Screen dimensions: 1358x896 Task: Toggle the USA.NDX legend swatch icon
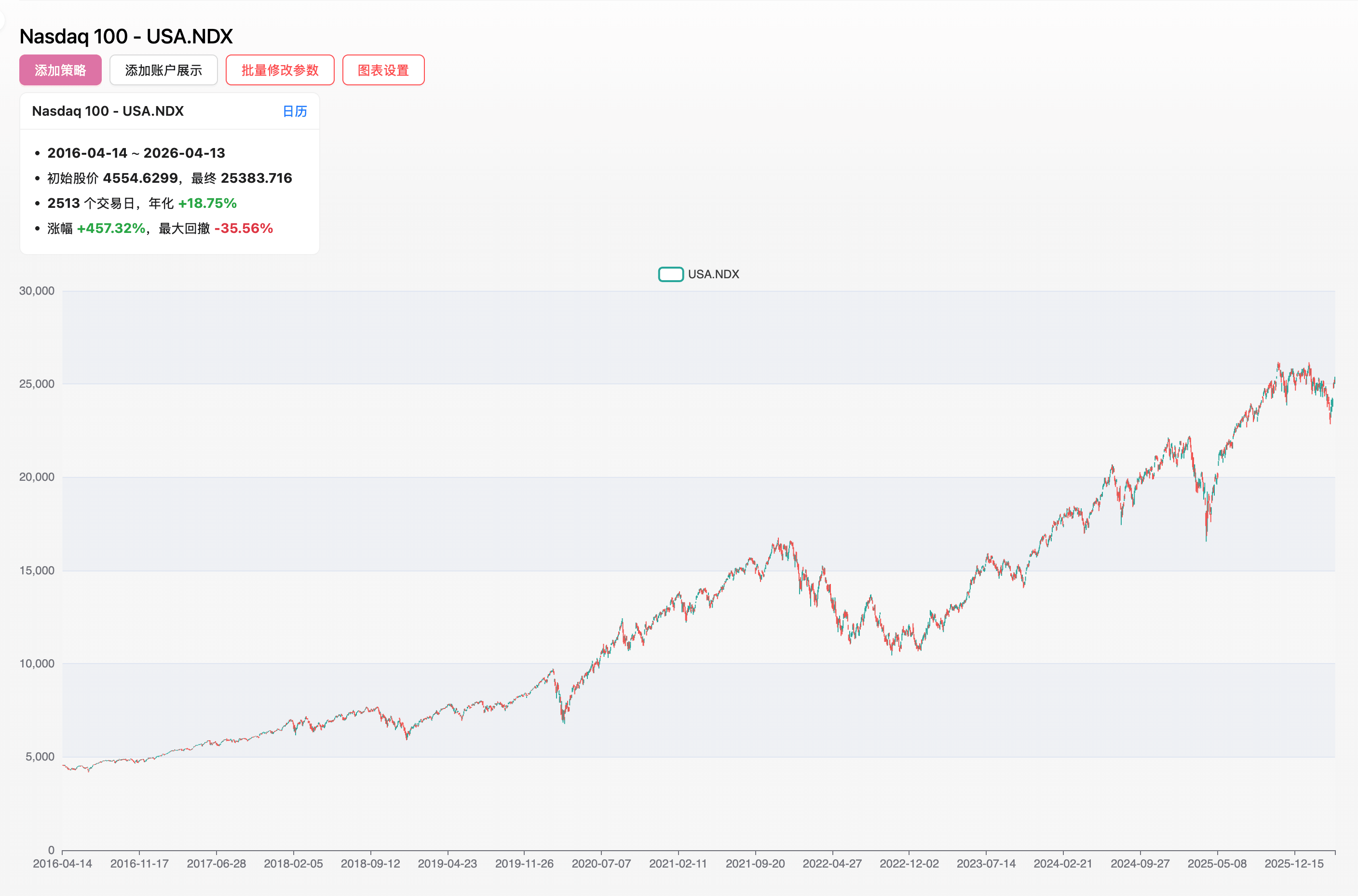pyautogui.click(x=670, y=274)
